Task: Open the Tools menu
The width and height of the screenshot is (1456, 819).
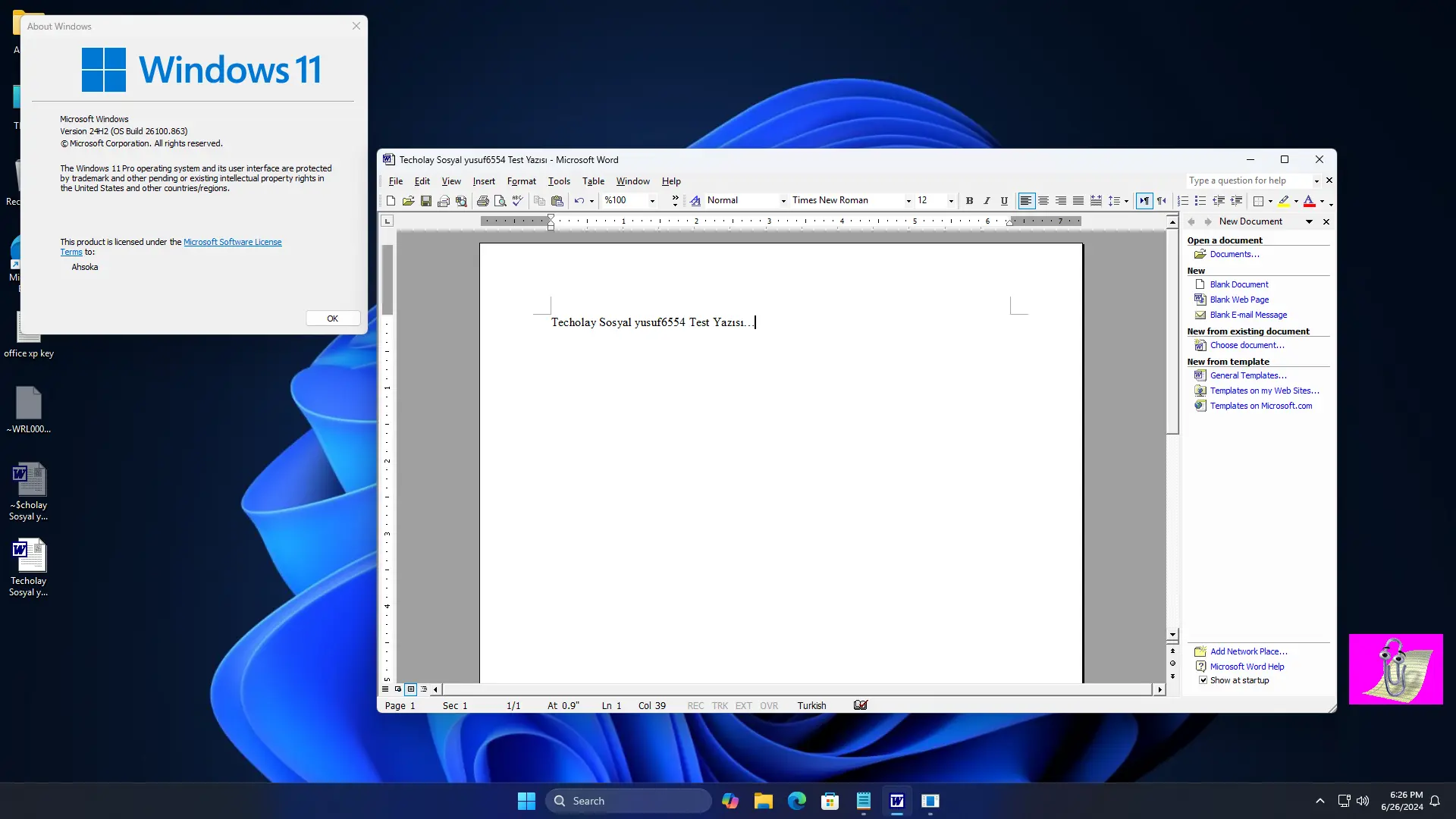Action: point(559,181)
